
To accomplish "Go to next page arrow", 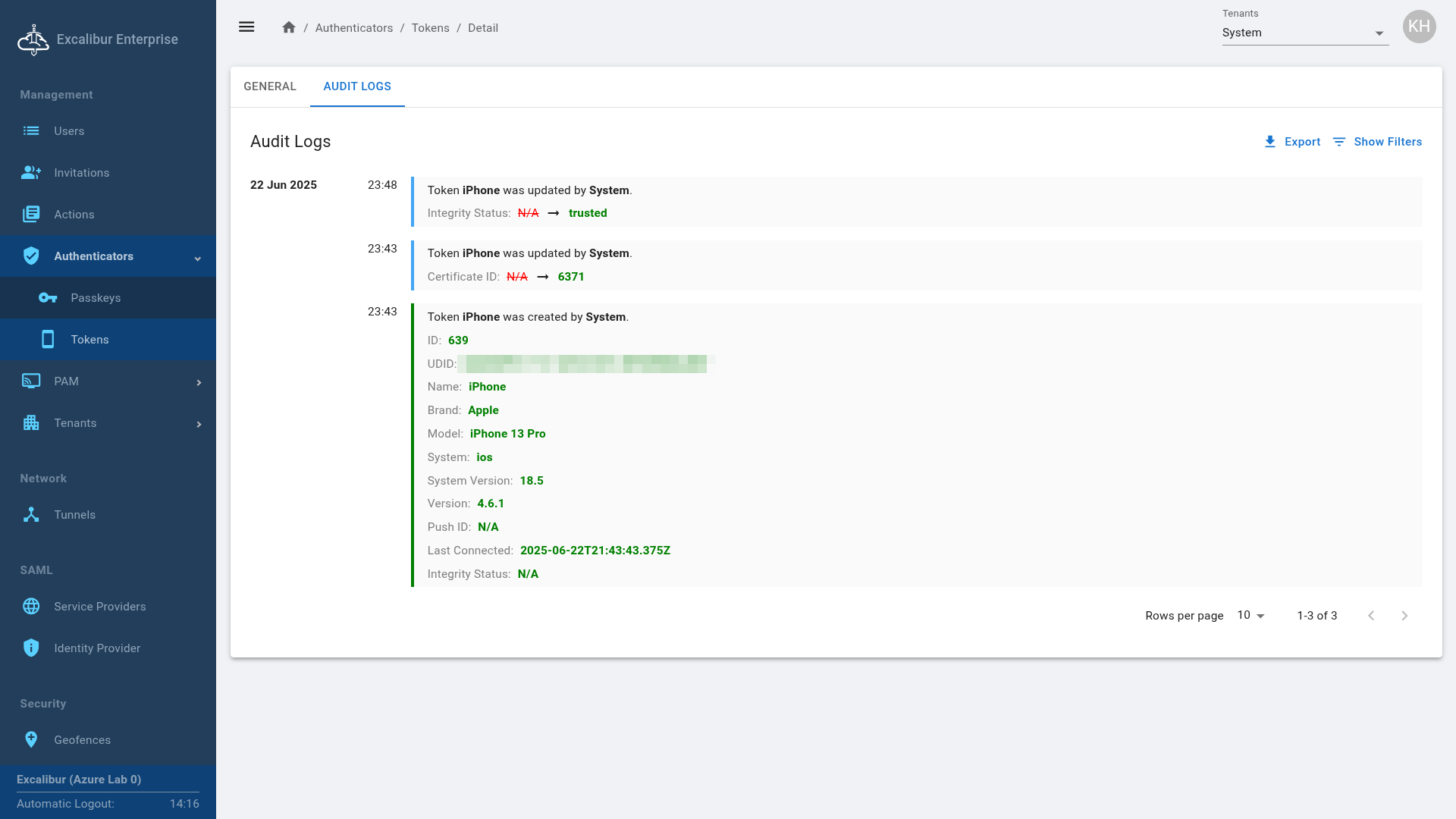I will (1404, 616).
